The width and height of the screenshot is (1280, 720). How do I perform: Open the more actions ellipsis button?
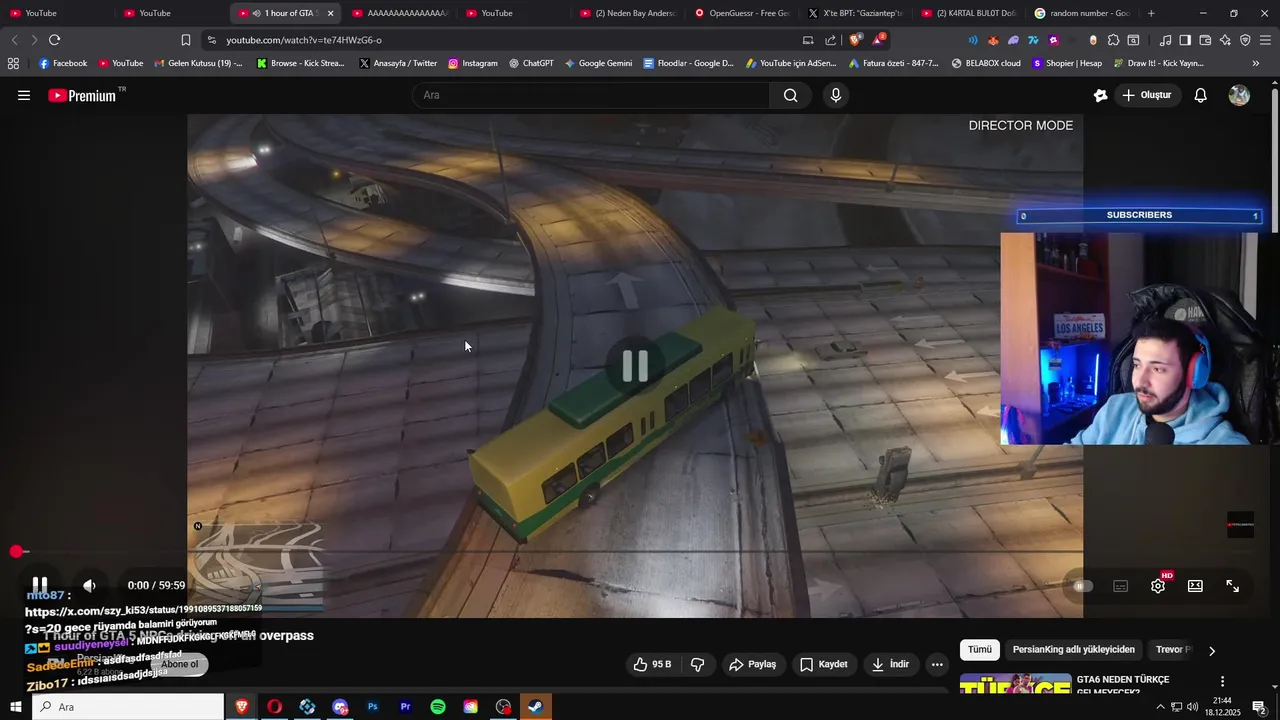[937, 664]
